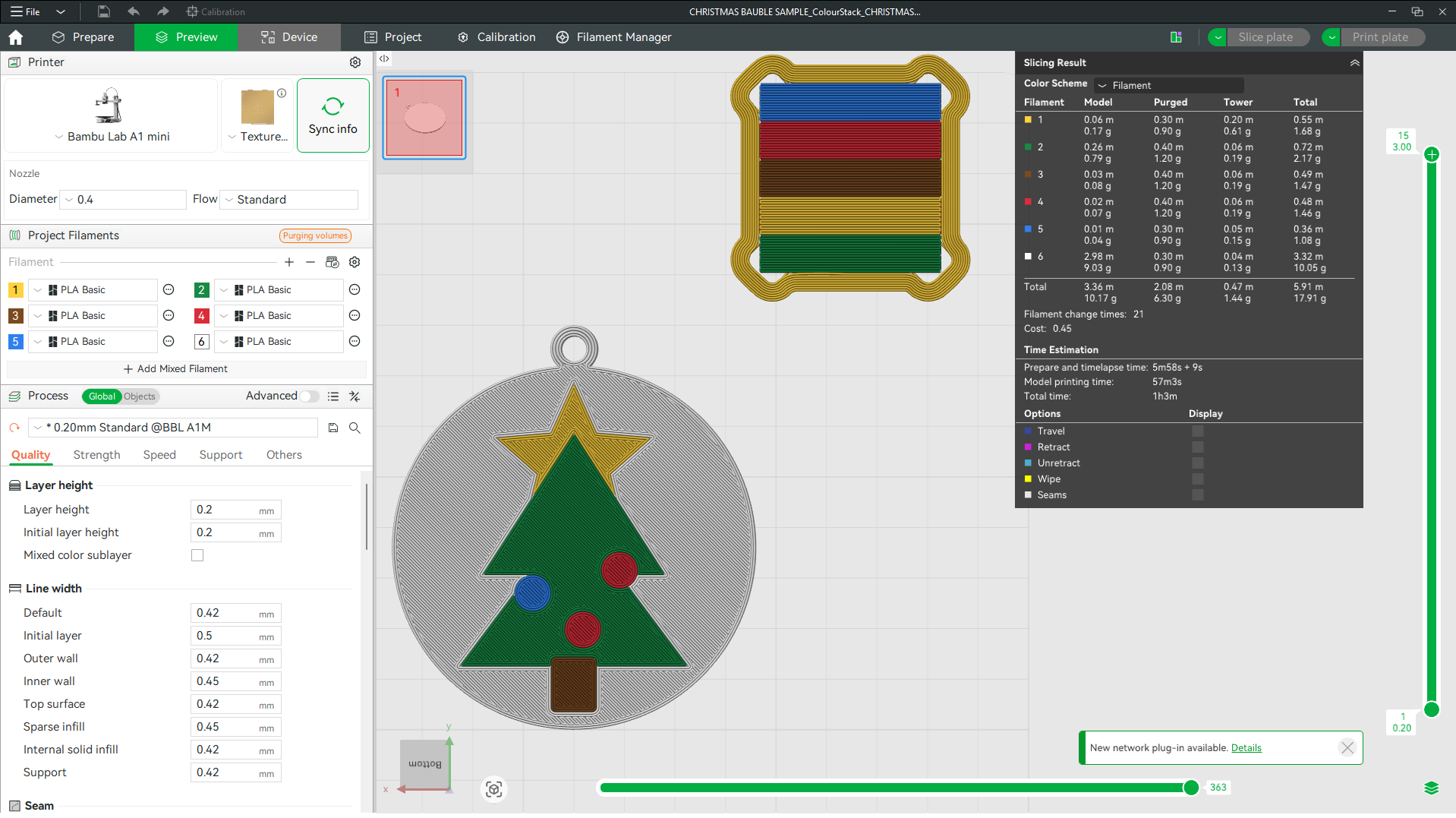1456x818 pixels.
Task: Collapse the left sidebar toggle
Action: pyautogui.click(x=384, y=58)
